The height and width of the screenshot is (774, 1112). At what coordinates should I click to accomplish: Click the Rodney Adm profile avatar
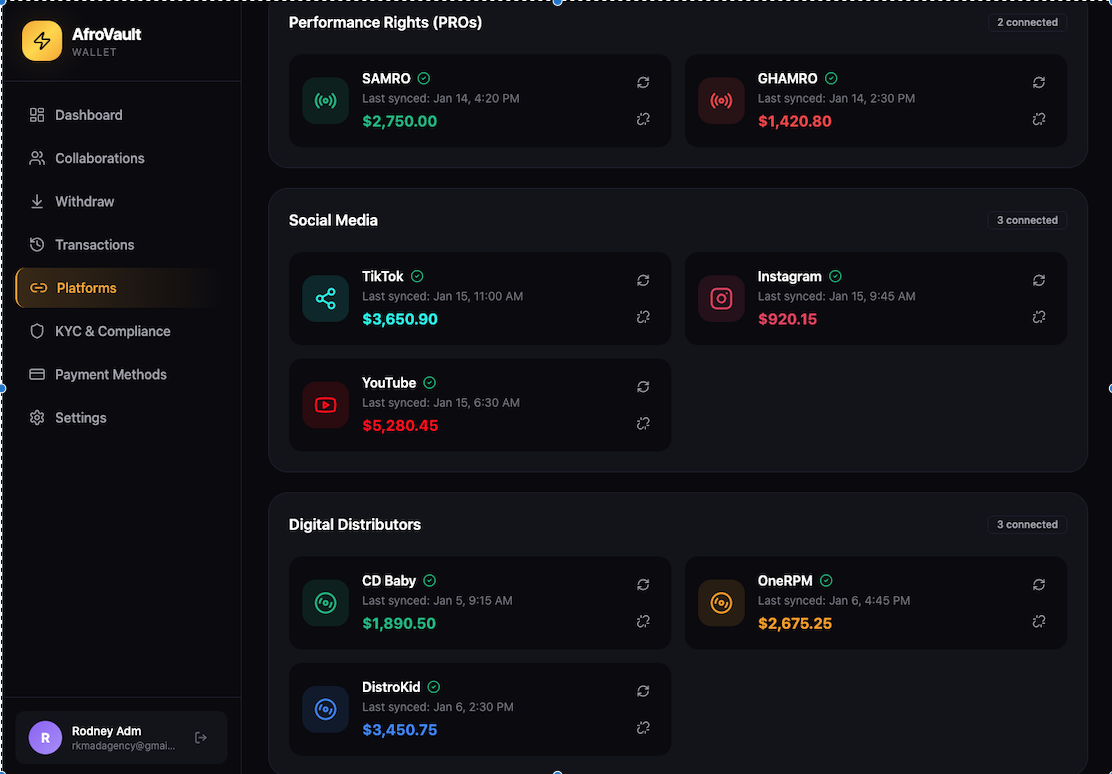click(x=45, y=738)
